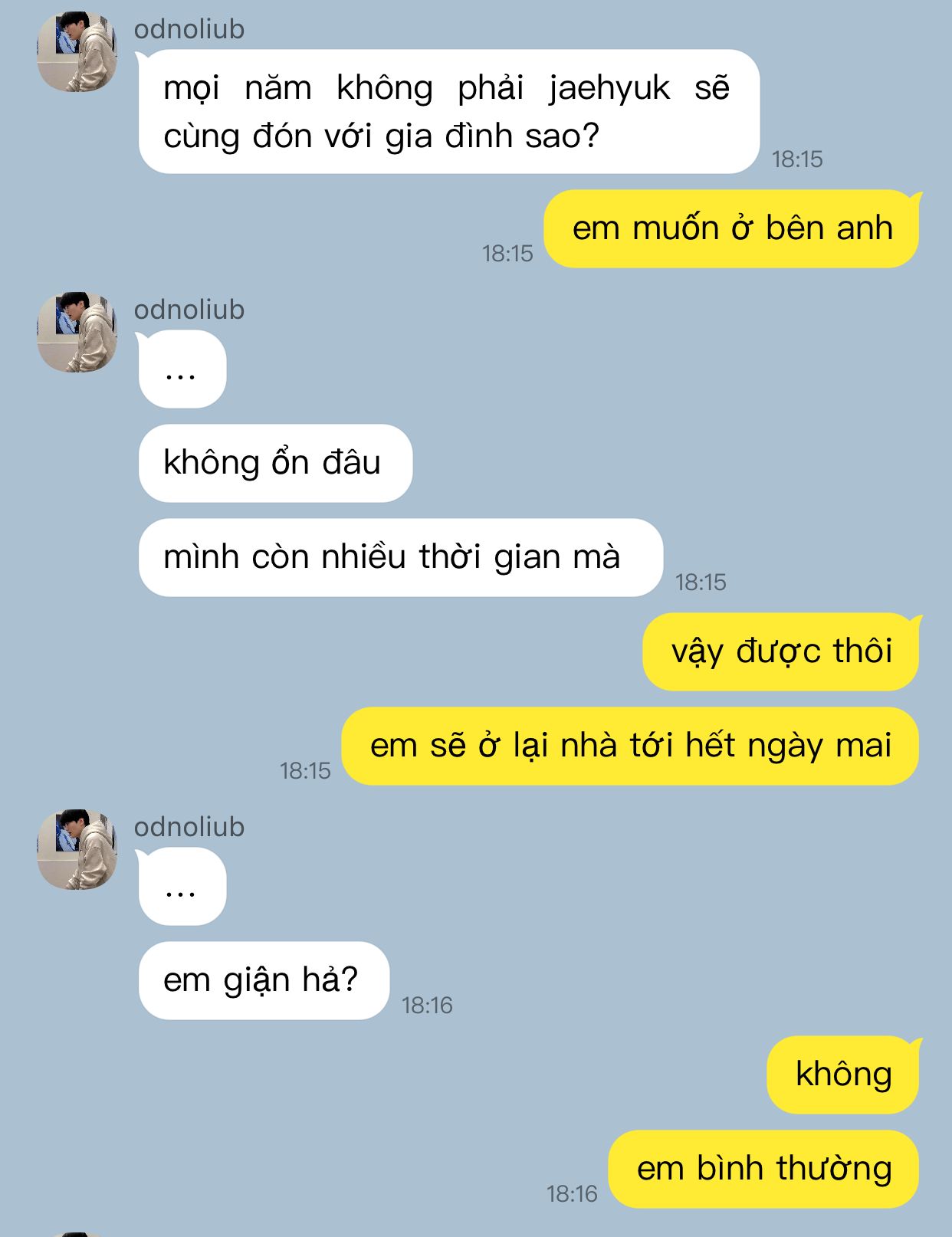
Task: Tap odnoliub's avatar above 'em giận hả?'
Action: [x=77, y=849]
